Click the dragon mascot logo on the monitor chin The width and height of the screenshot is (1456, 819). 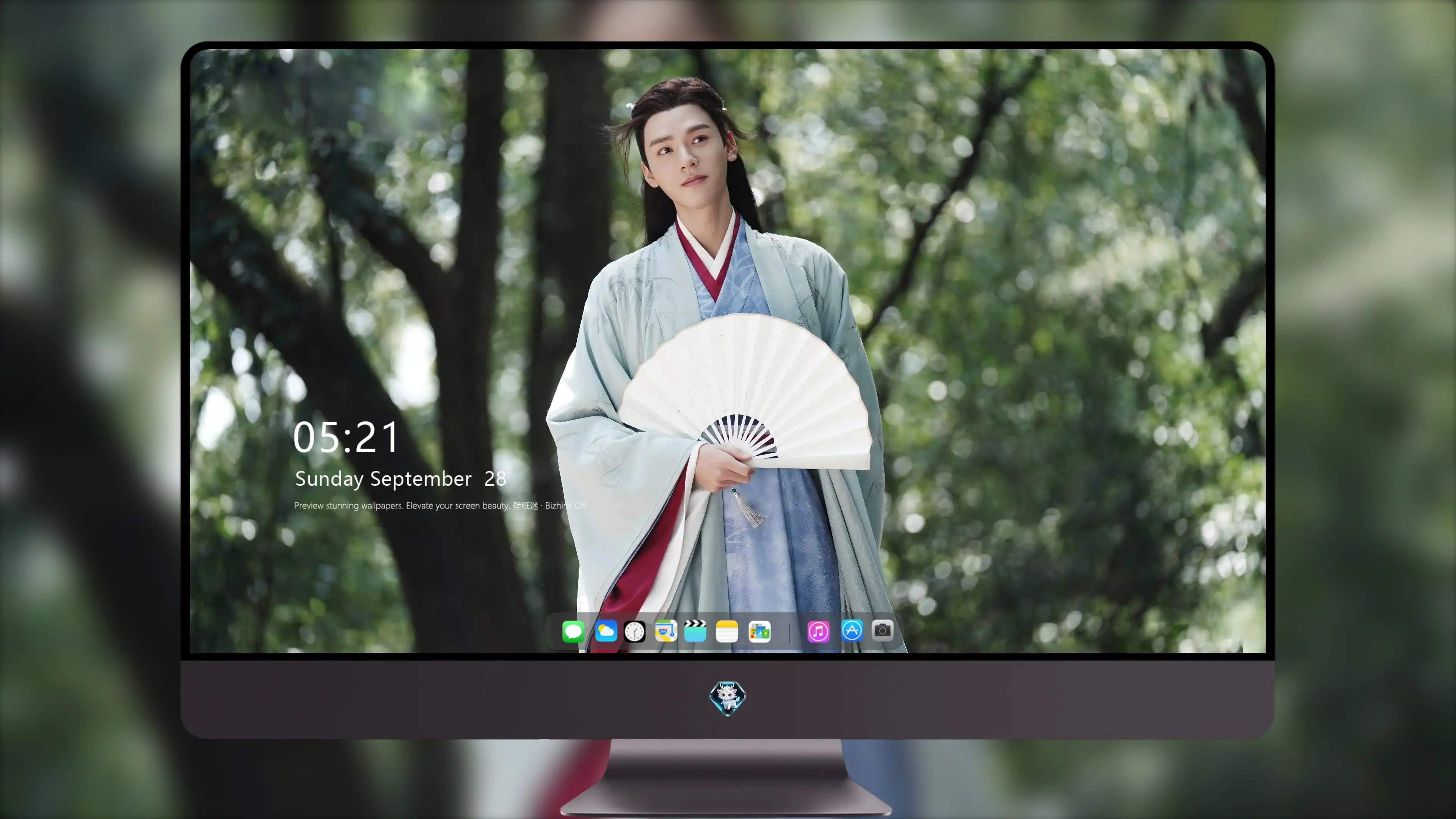pyautogui.click(x=728, y=698)
